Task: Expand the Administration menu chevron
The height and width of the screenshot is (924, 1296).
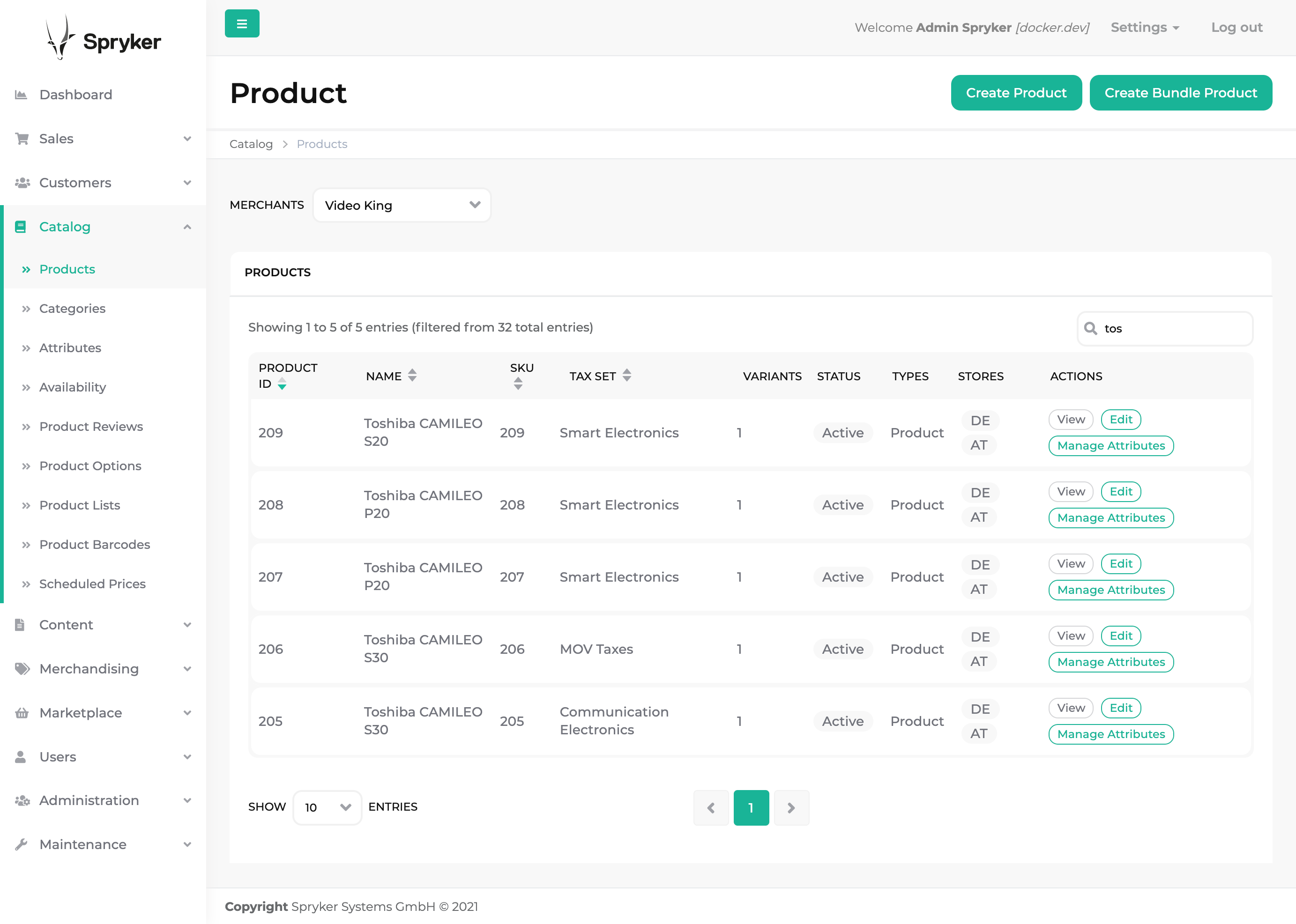Action: click(187, 800)
